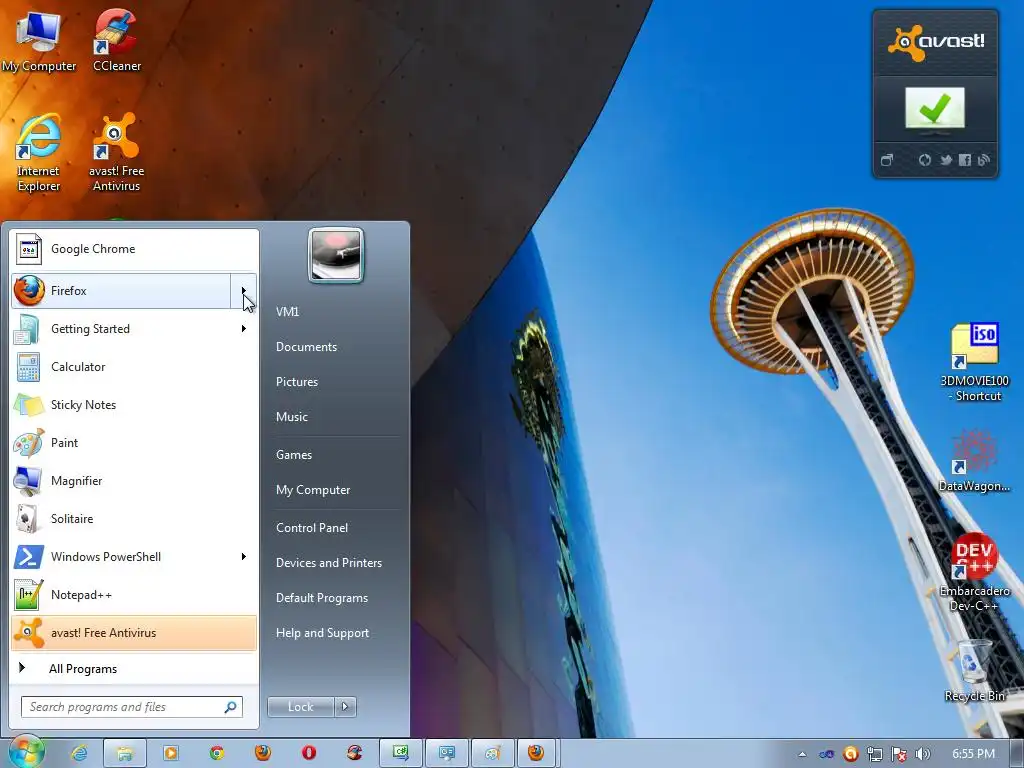This screenshot has height=768, width=1024.
Task: Click the avast! orange tray icon
Action: (x=850, y=754)
